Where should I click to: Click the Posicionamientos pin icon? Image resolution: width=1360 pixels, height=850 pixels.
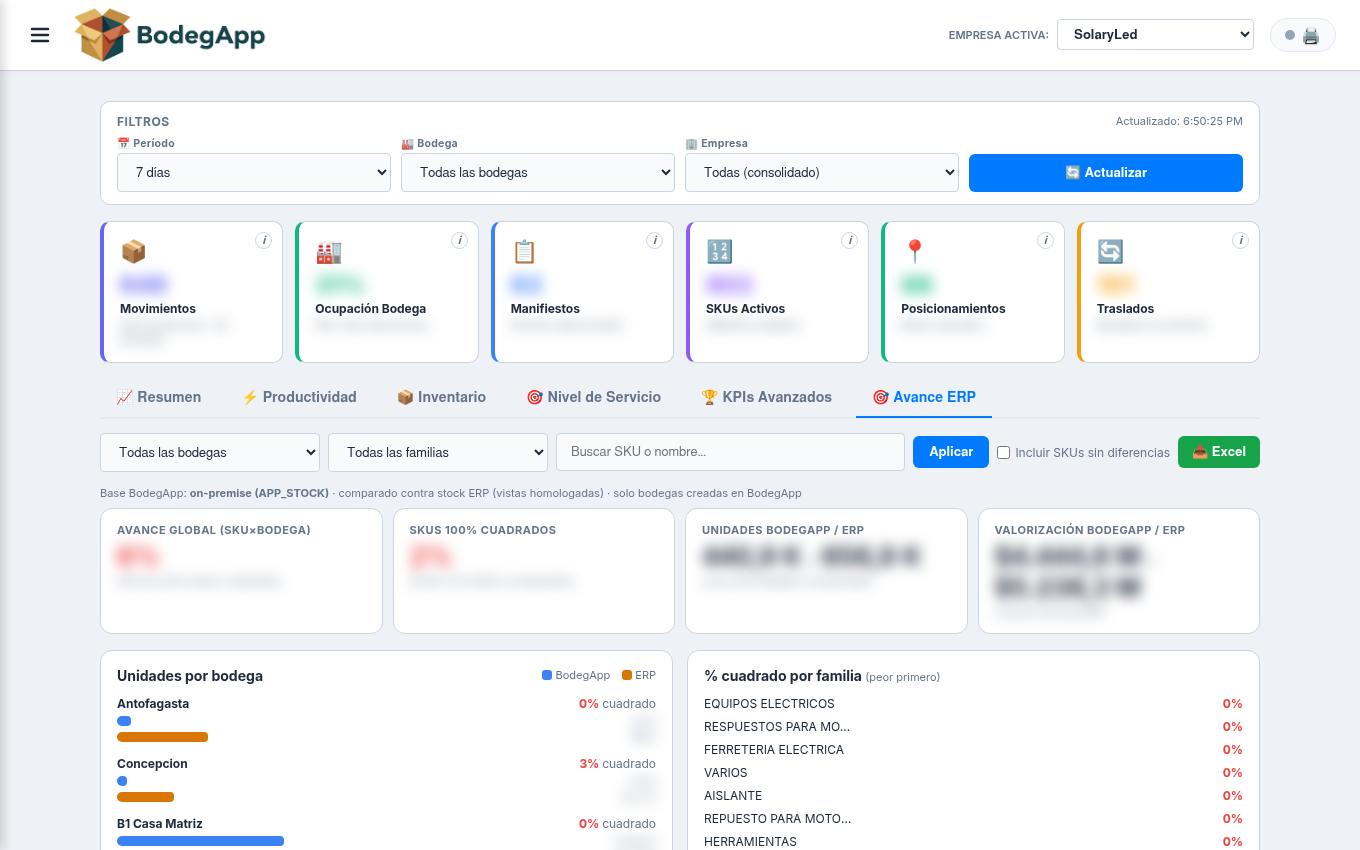pyautogui.click(x=914, y=251)
